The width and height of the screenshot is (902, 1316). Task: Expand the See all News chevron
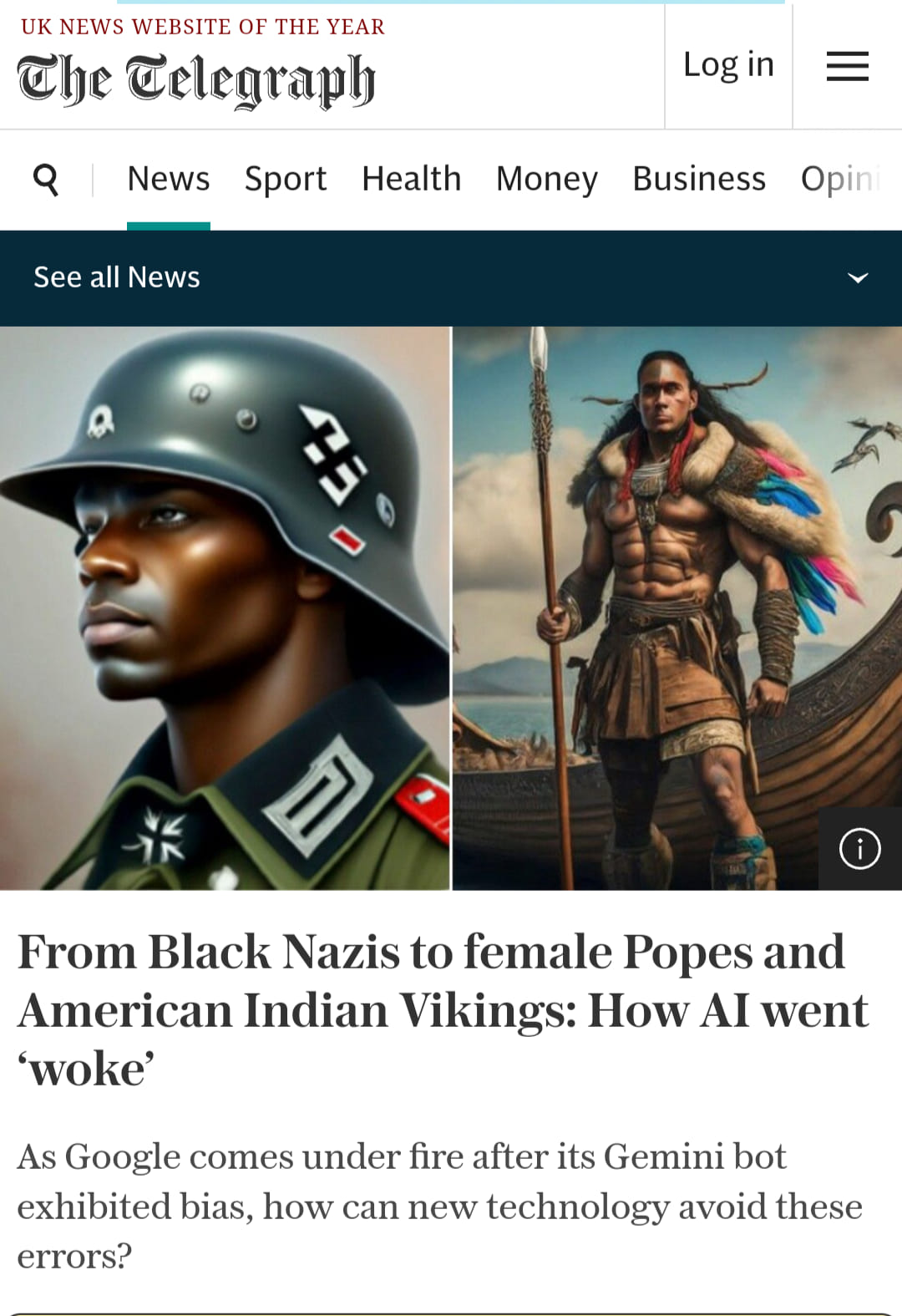pyautogui.click(x=858, y=277)
